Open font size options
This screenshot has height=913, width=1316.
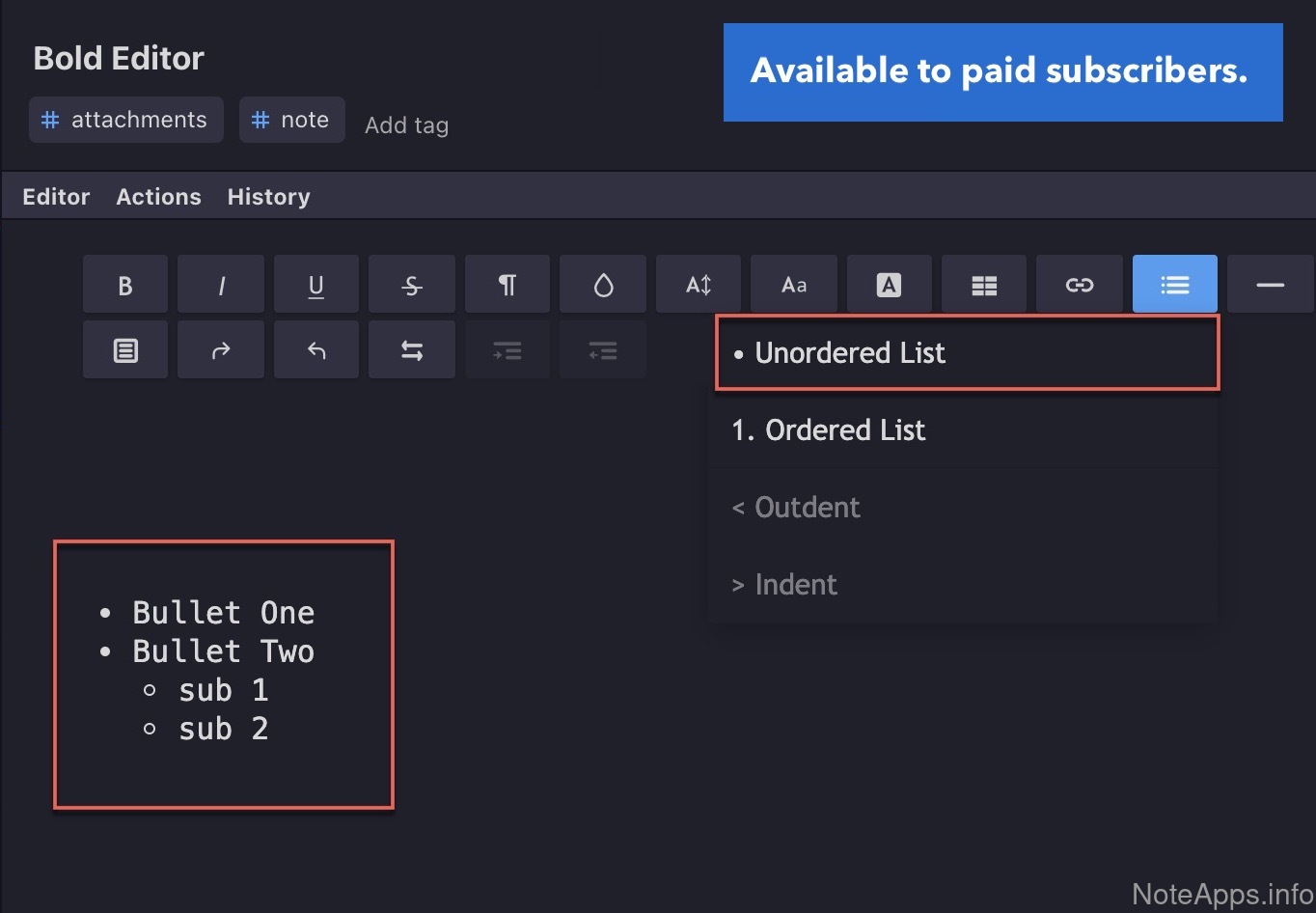pyautogui.click(x=698, y=285)
